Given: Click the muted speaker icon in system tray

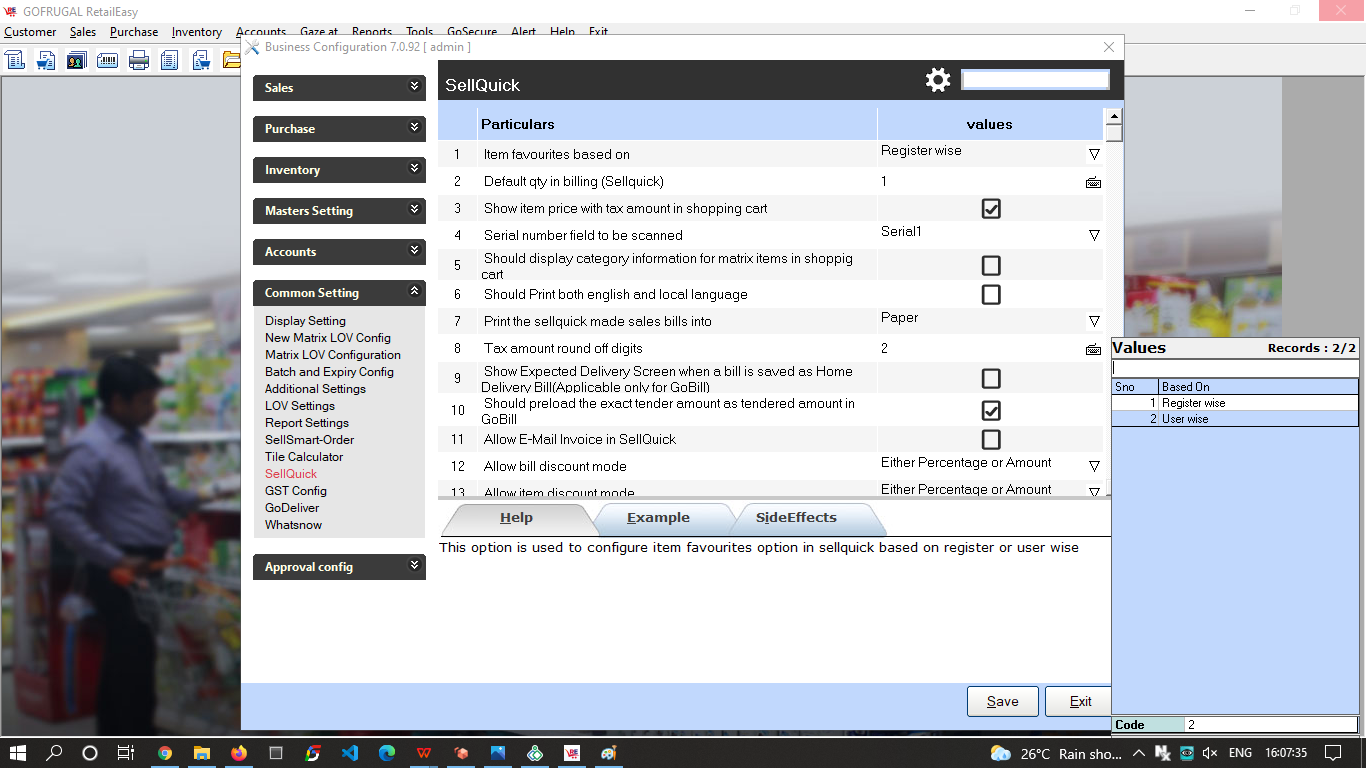Looking at the screenshot, I should (1210, 753).
